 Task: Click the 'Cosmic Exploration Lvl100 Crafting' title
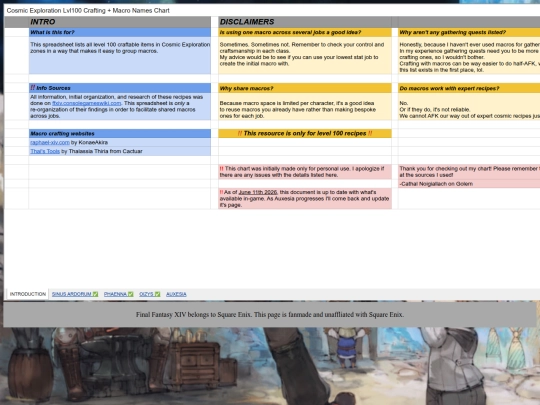coord(88,11)
